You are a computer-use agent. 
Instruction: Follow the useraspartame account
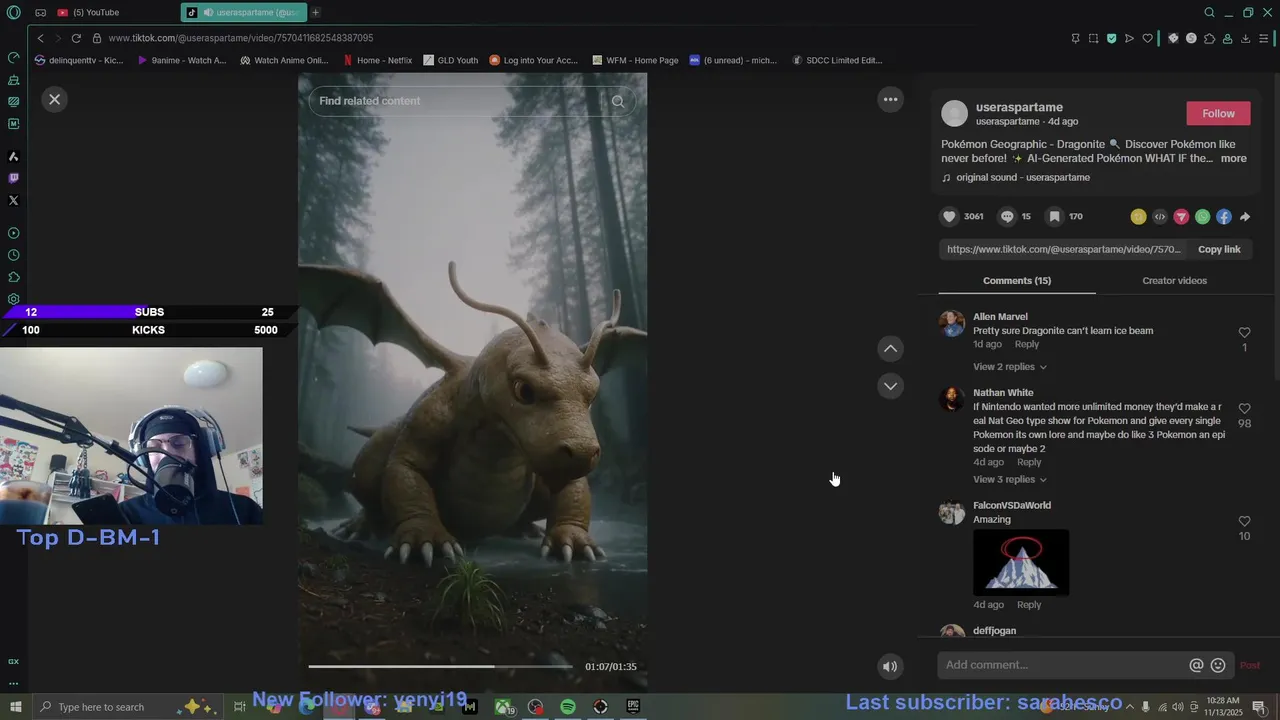[1218, 113]
